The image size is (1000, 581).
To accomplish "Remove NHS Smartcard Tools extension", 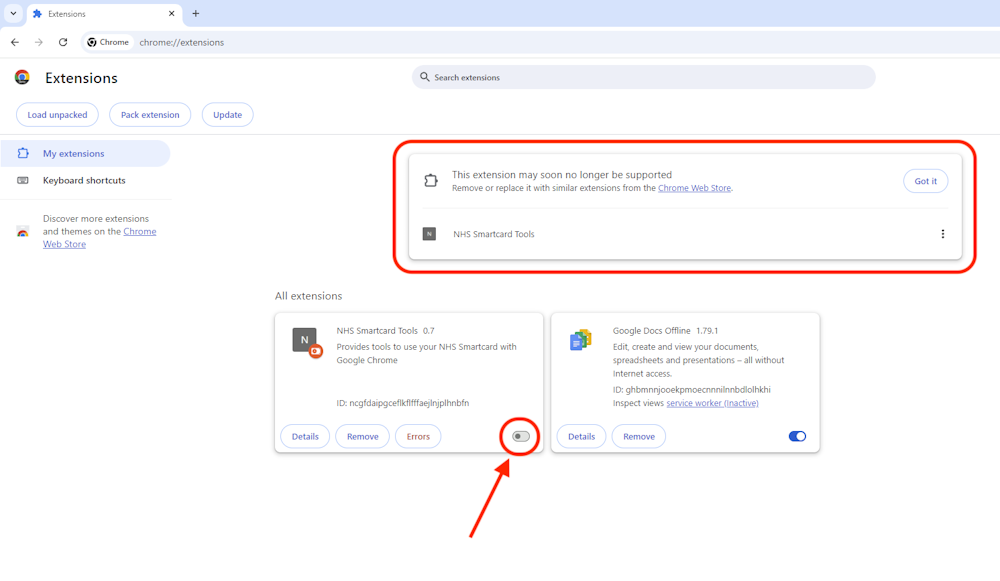I will tap(362, 436).
